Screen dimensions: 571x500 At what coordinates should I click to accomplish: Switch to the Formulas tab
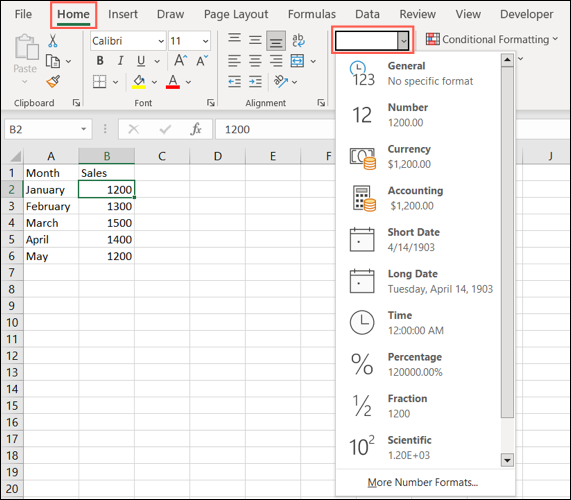(x=312, y=14)
